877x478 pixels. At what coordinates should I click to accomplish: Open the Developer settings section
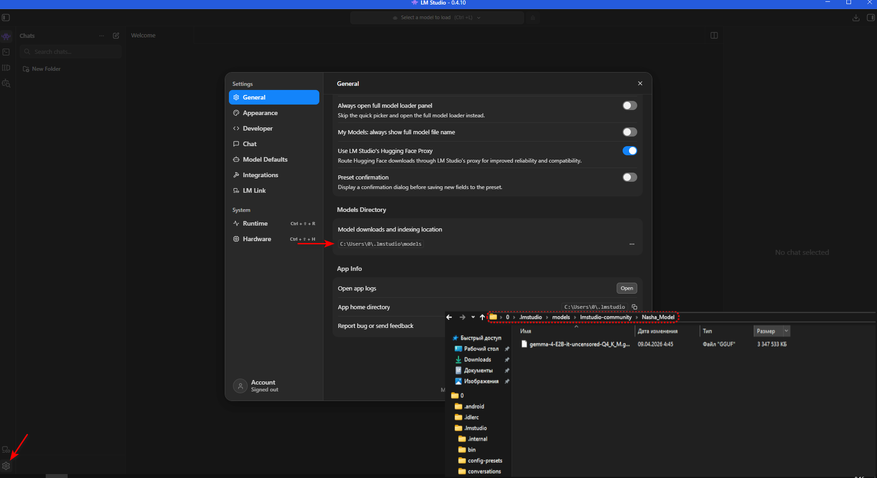tap(274, 129)
